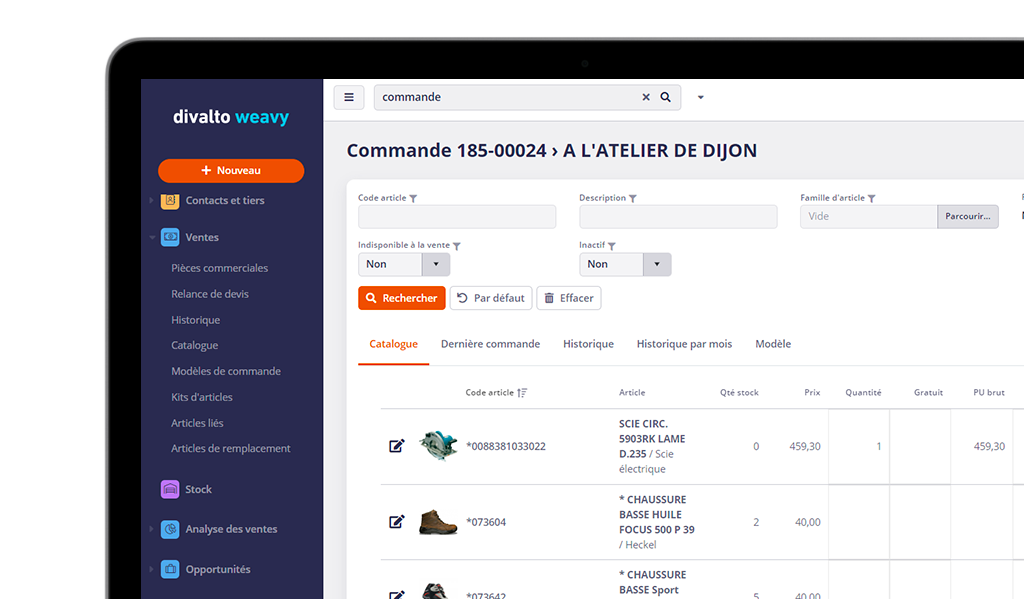Collapse the Ventes section arrow
The width and height of the screenshot is (1024, 599).
pos(152,237)
